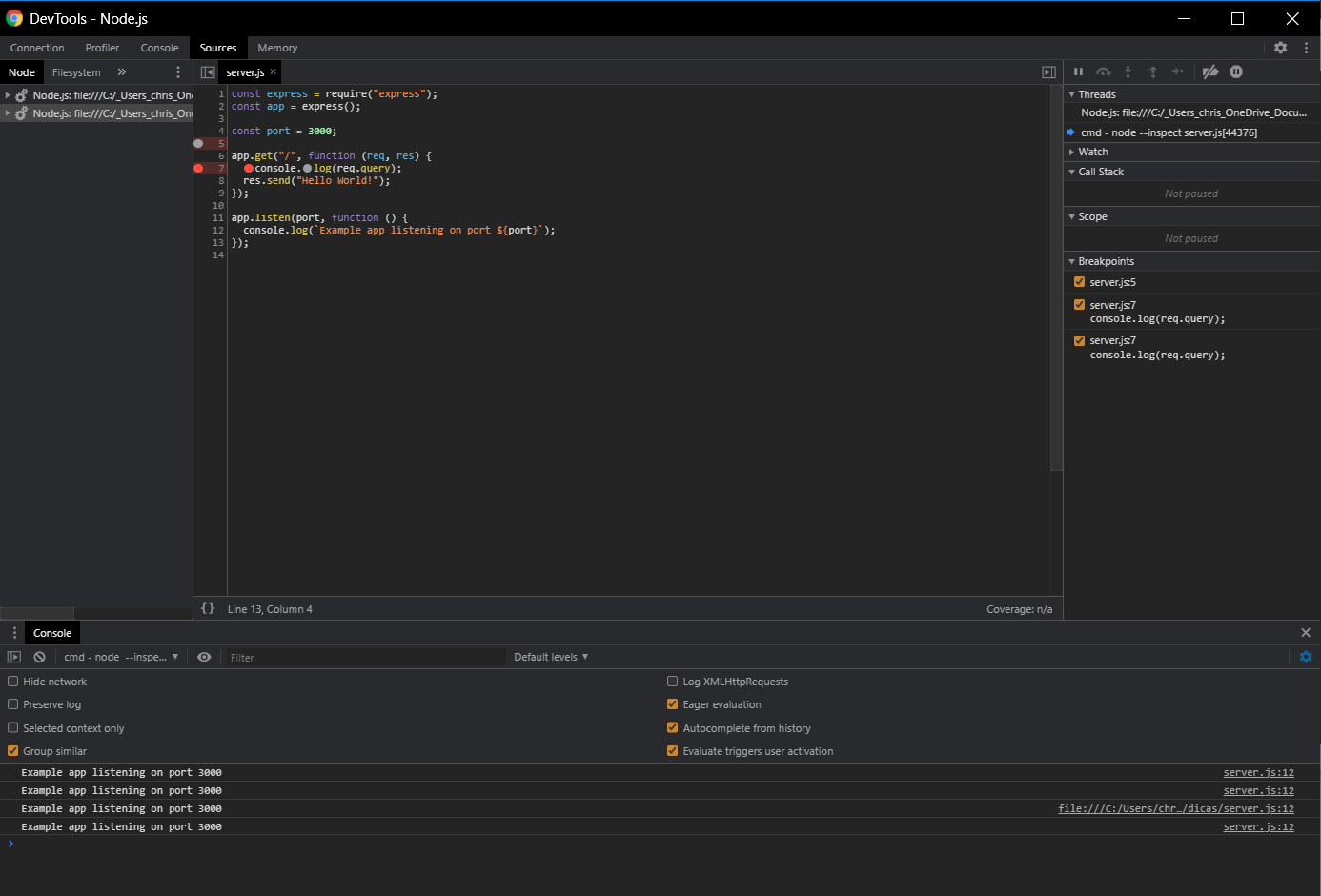
Task: Click the console prompt input line
Action: click(660, 844)
